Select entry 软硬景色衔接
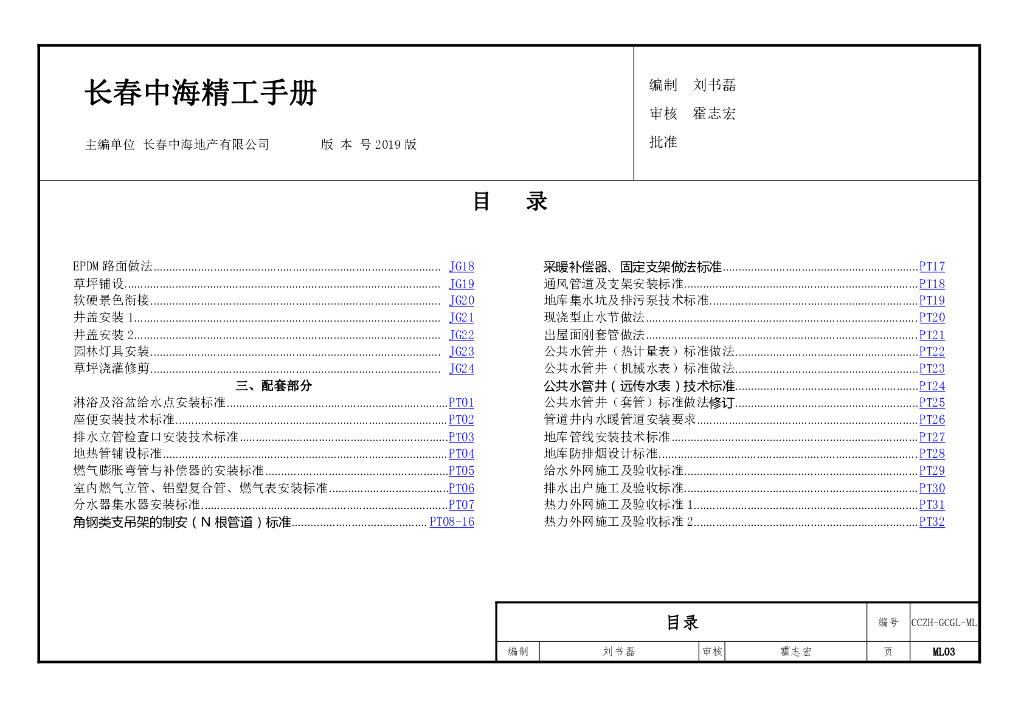 click(111, 300)
